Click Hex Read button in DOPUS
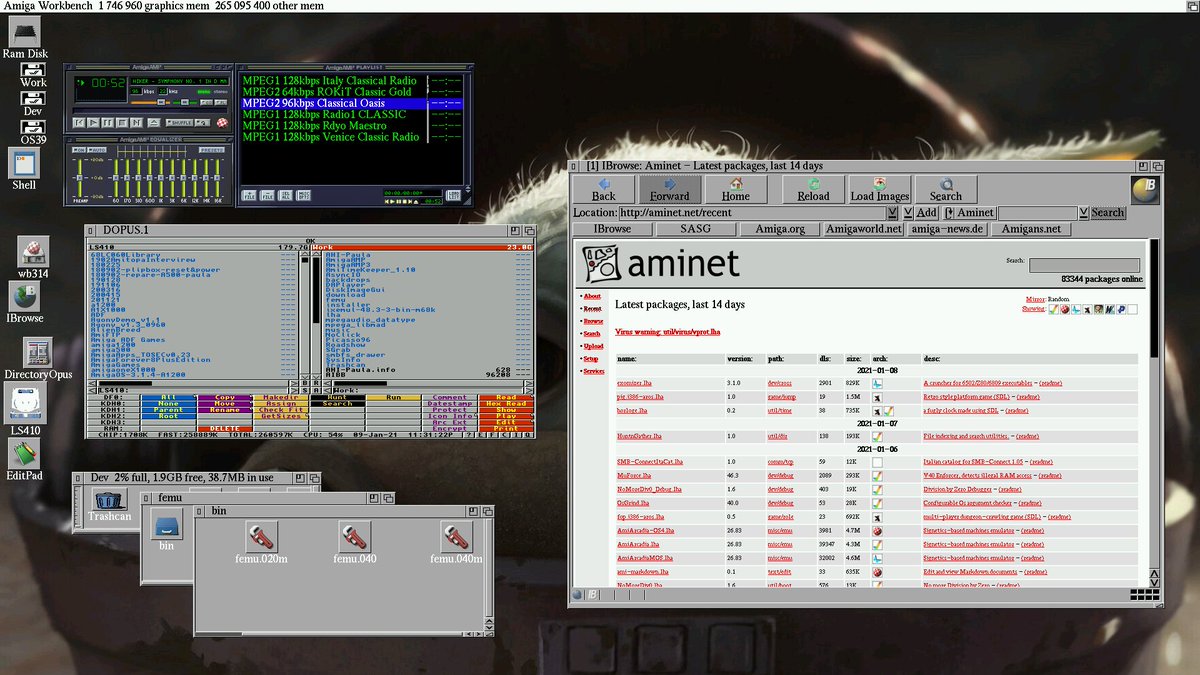 coord(506,404)
